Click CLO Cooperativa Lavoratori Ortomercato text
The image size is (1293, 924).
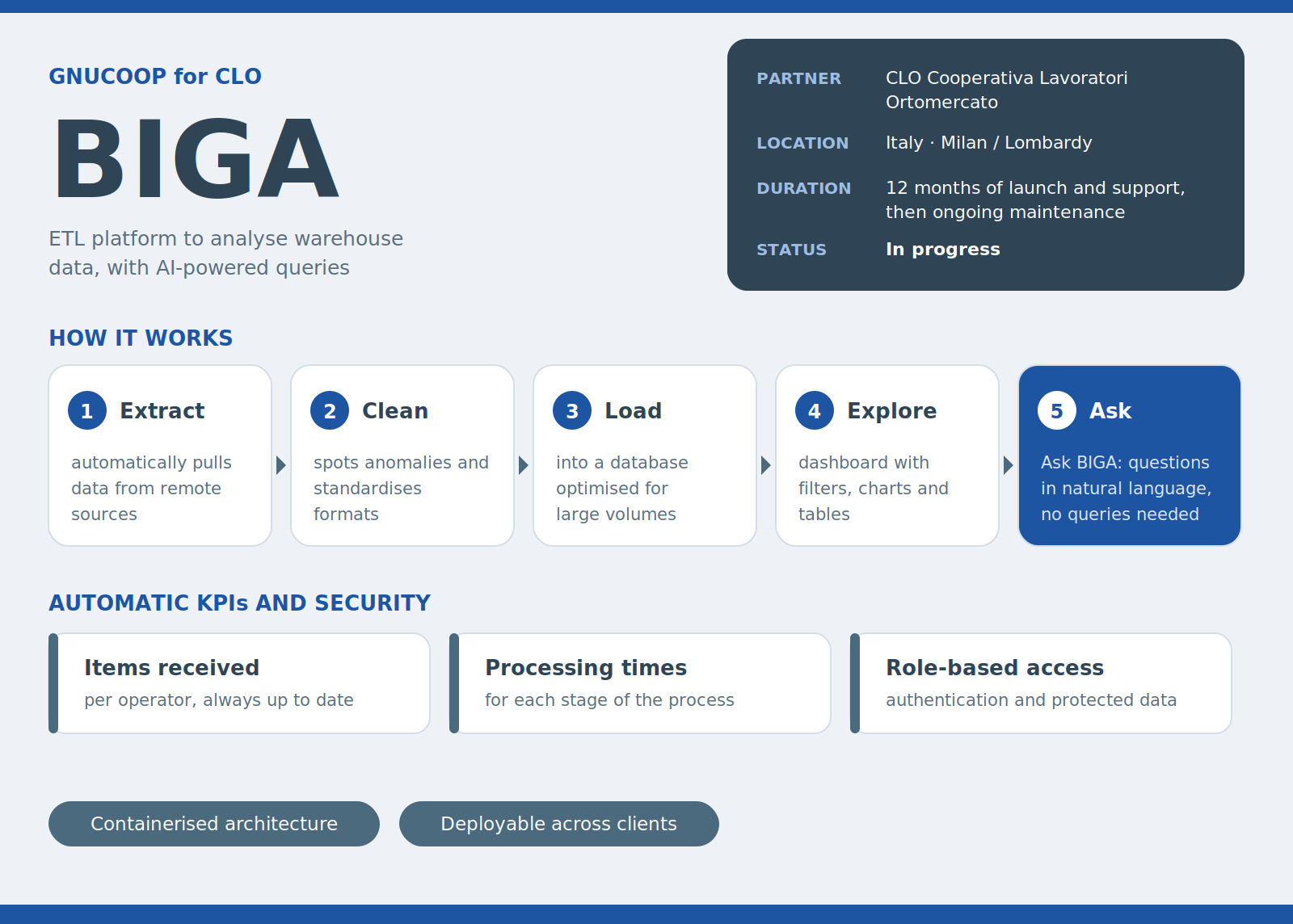click(x=1007, y=90)
